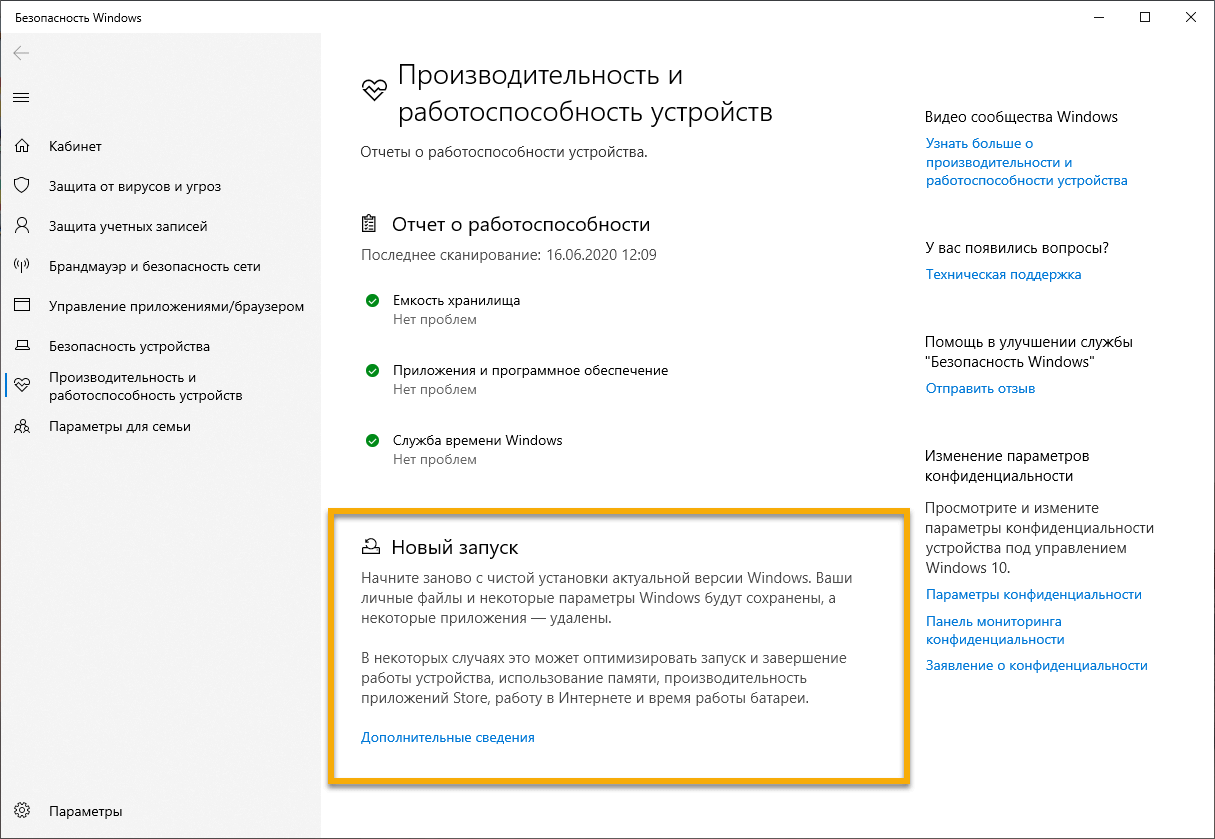Click the Техническая поддержка link
Image resolution: width=1215 pixels, height=839 pixels.
[x=1003, y=273]
